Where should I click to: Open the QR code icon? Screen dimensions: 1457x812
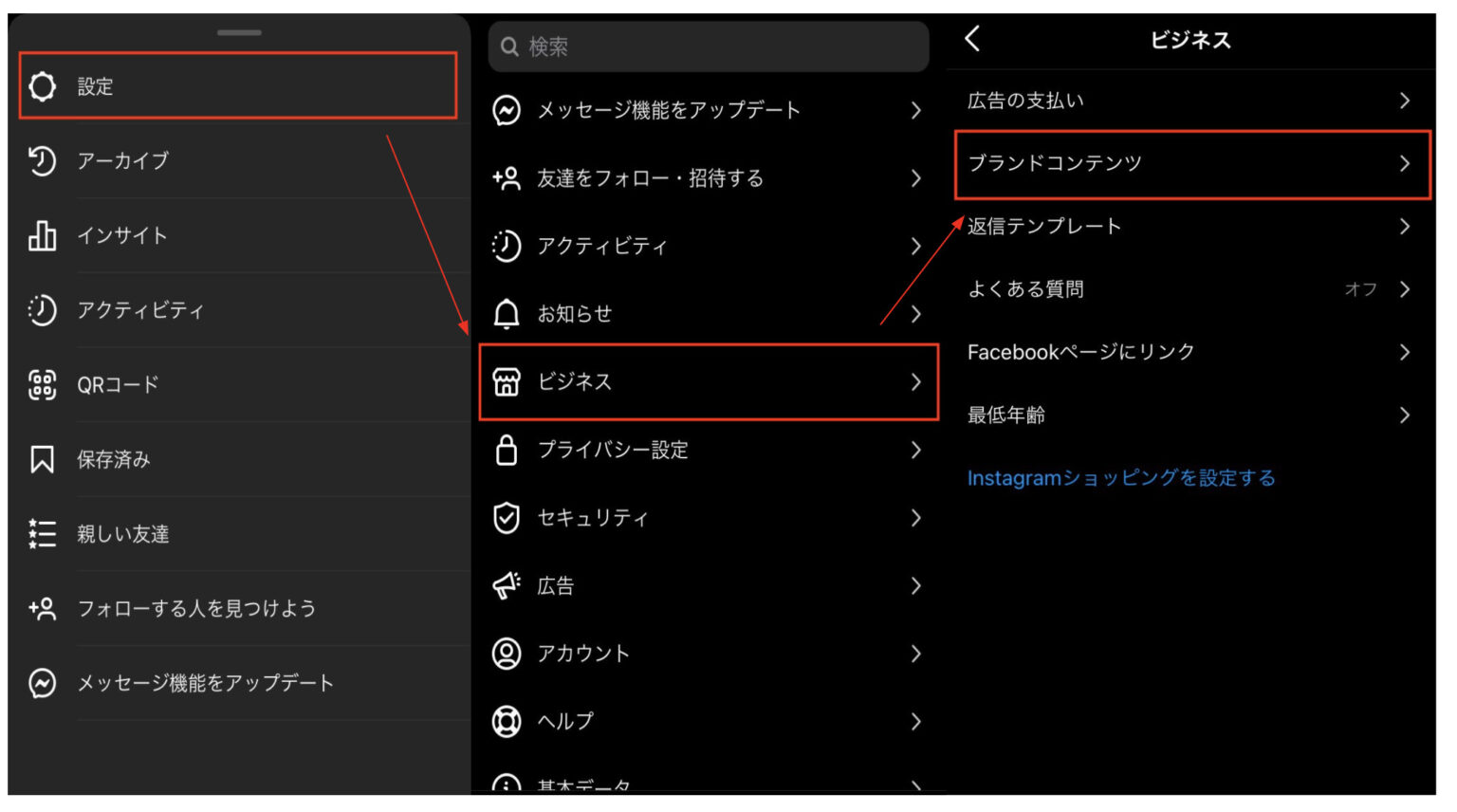click(42, 385)
